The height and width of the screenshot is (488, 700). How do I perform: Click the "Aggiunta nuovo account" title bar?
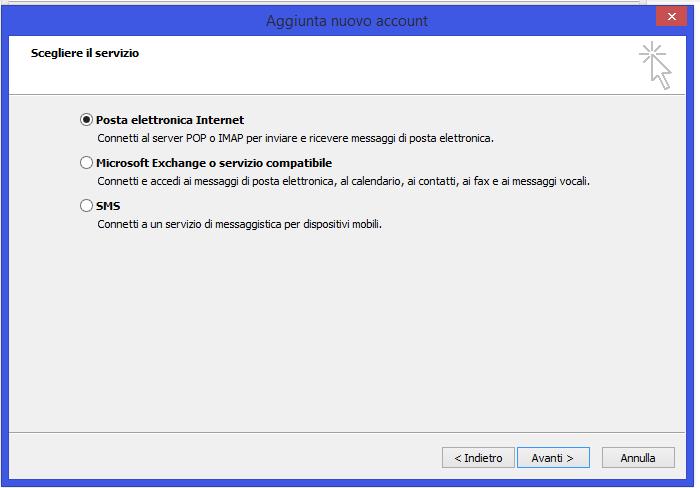click(347, 21)
